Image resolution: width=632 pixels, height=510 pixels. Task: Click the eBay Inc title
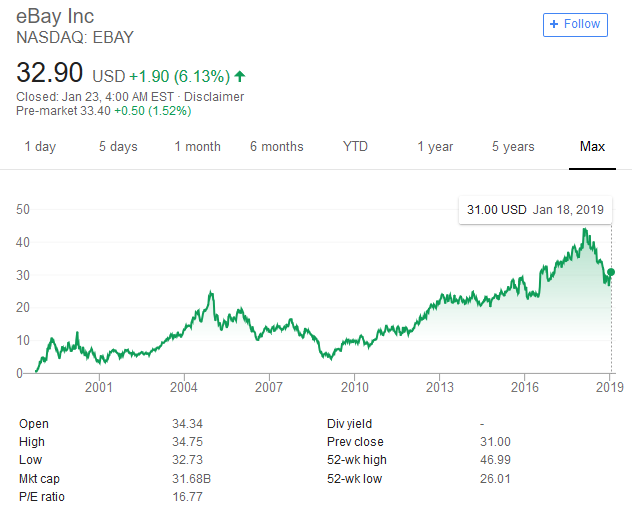[x=55, y=17]
